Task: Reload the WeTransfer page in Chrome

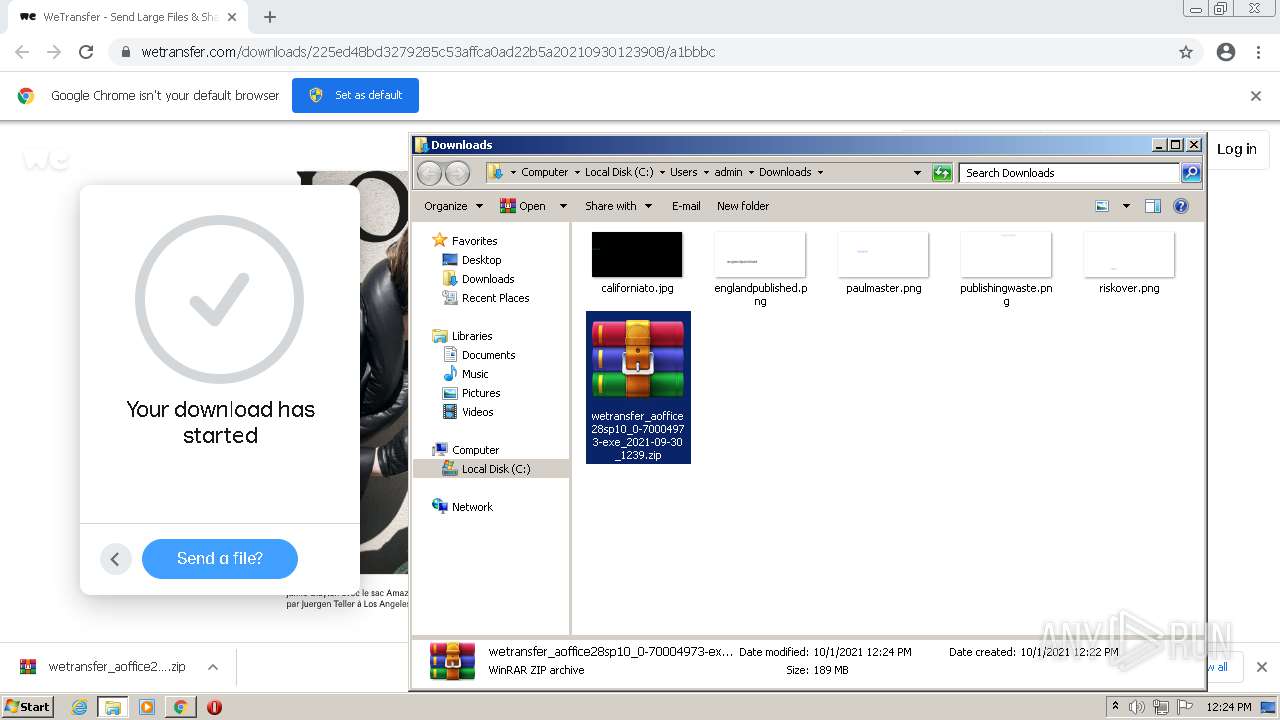Action: (86, 52)
